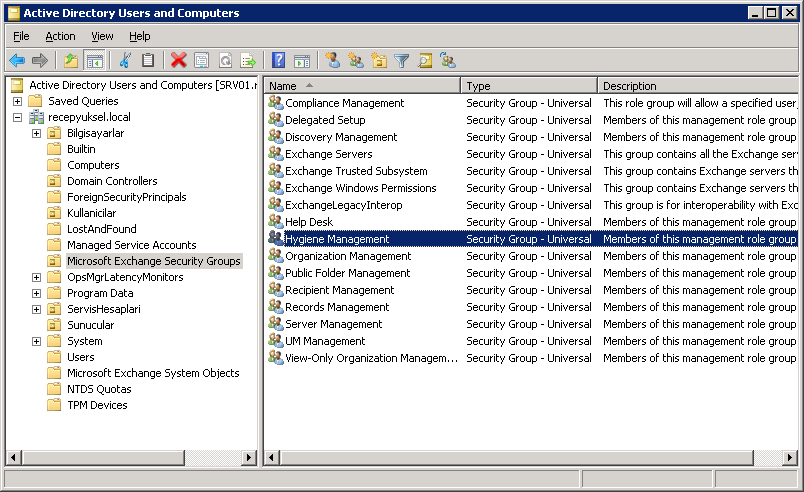Select Exchange Trusted Subsystem group
Viewport: 804px width, 492px height.
(x=356, y=171)
